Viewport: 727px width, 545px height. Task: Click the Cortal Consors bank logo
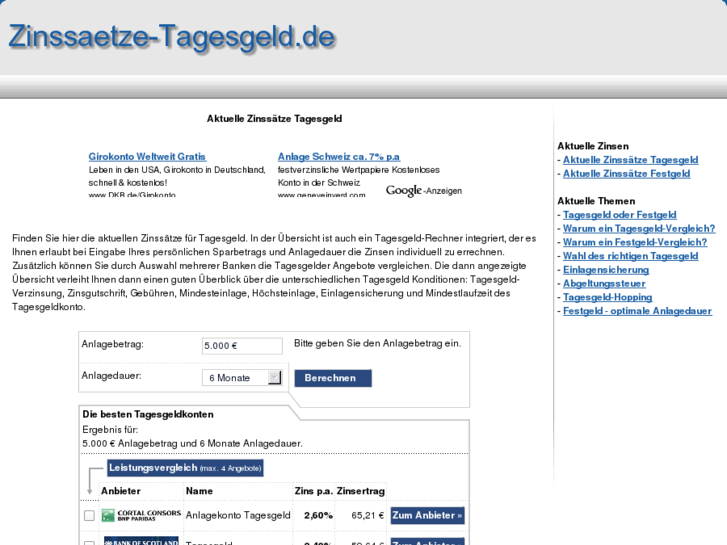coord(141,515)
